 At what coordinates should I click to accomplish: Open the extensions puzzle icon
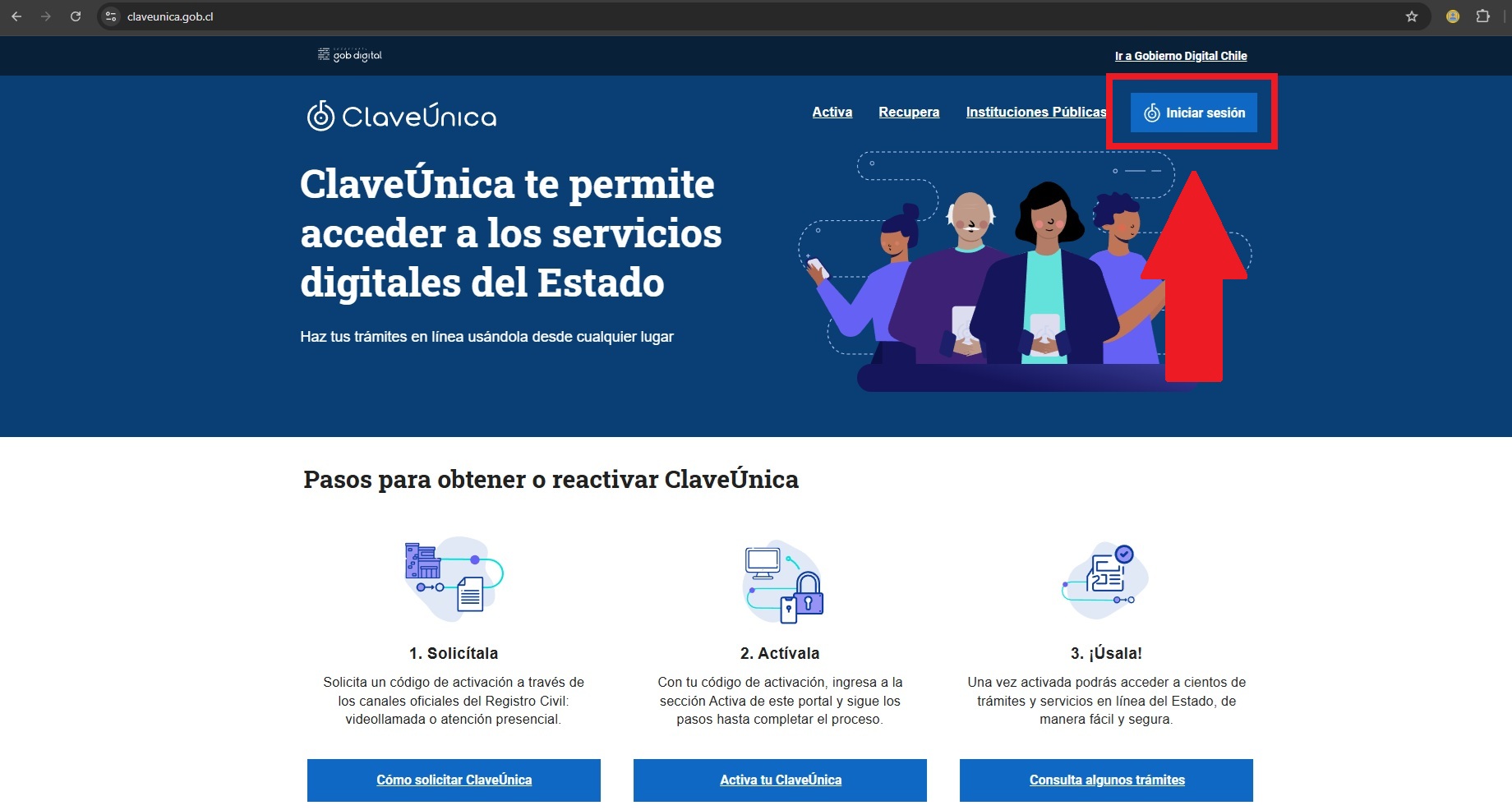(x=1483, y=16)
